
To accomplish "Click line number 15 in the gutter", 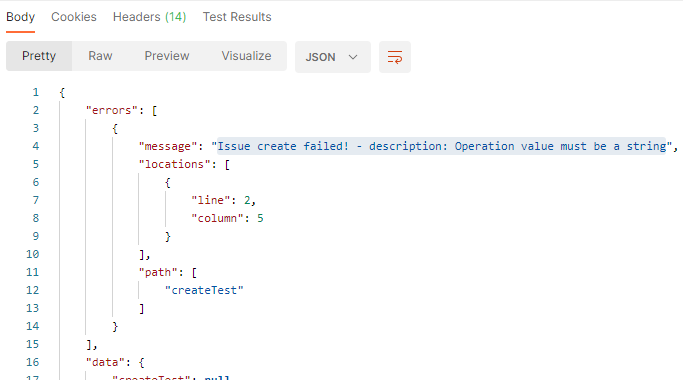I will [x=32, y=344].
